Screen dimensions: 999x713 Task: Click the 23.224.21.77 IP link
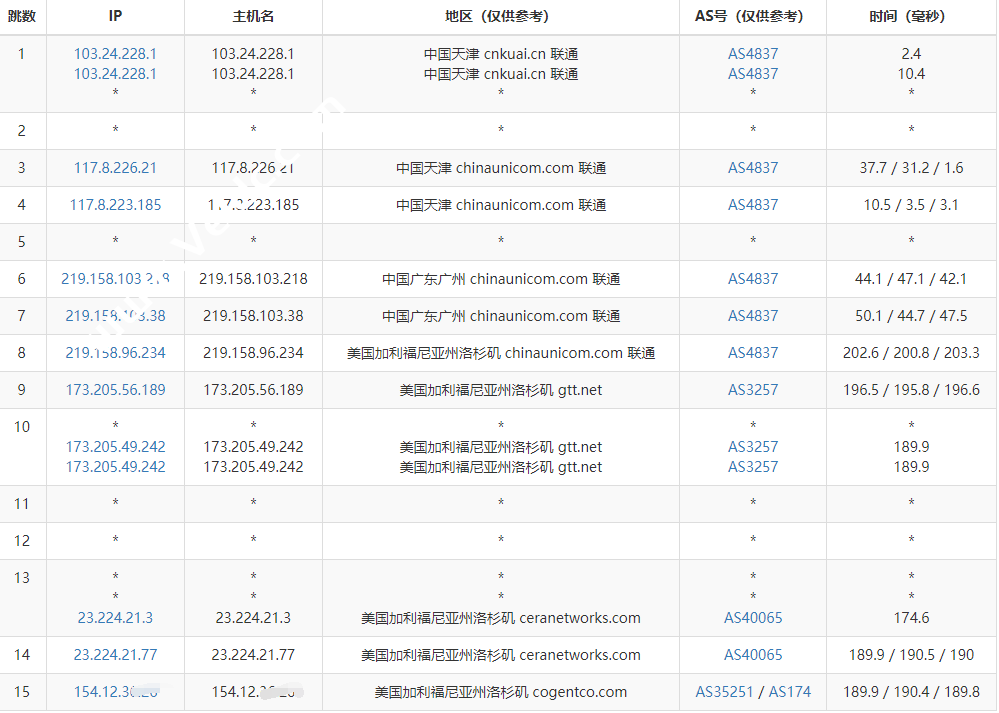pyautogui.click(x=115, y=655)
